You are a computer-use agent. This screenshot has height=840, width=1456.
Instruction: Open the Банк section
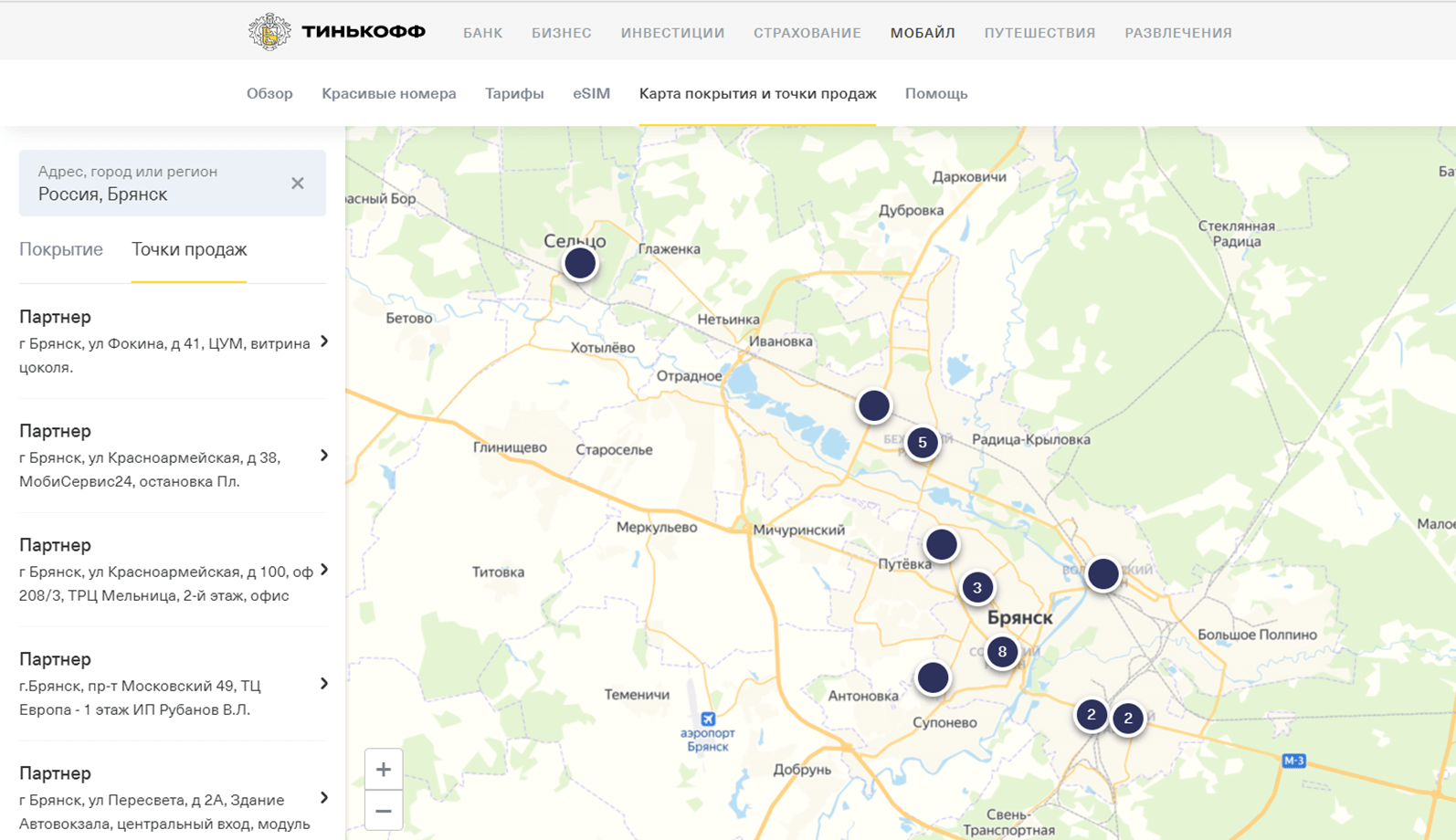483,33
